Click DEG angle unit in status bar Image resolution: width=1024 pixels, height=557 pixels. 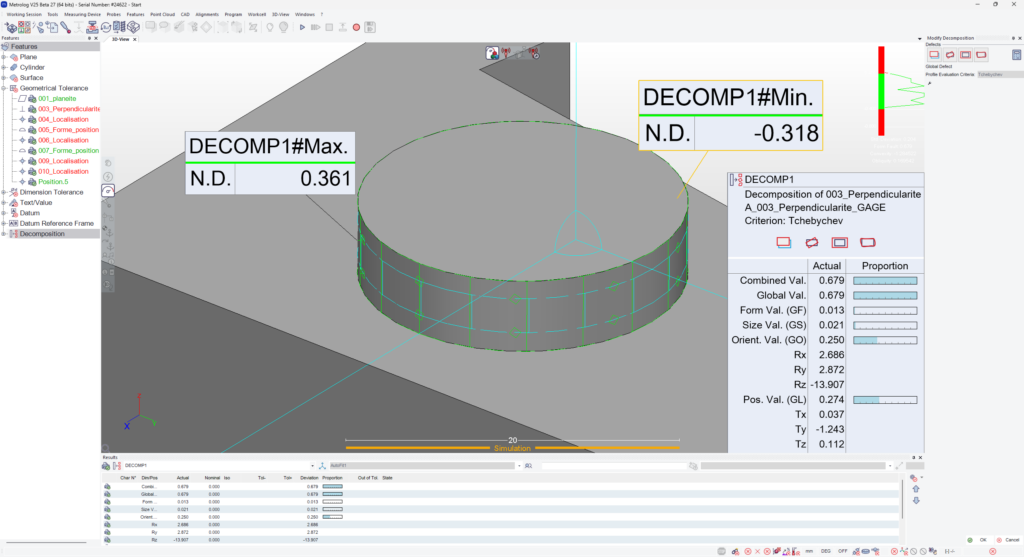[x=825, y=551]
